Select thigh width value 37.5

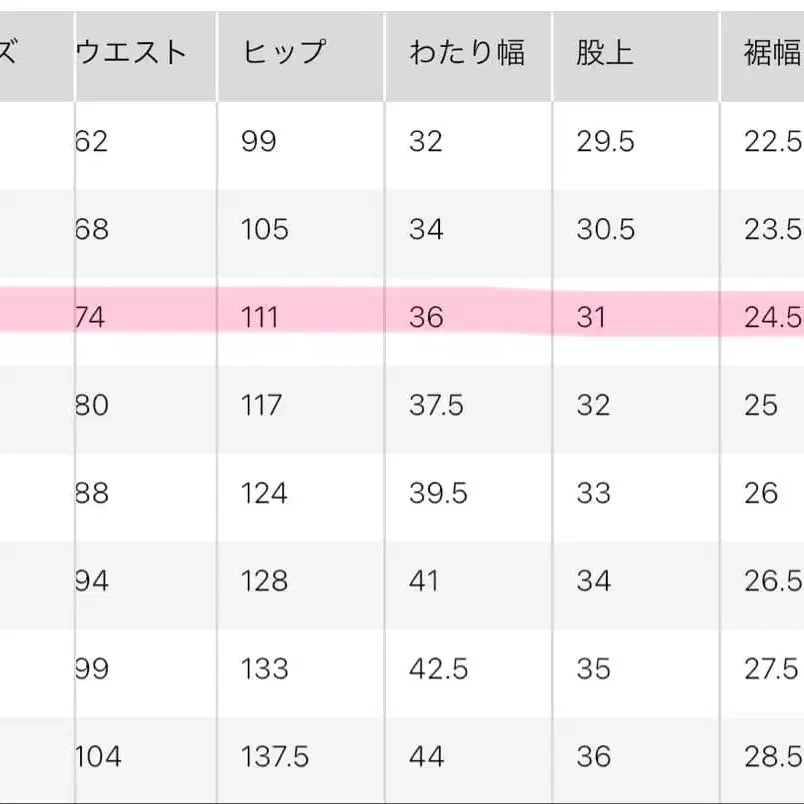[x=436, y=405]
